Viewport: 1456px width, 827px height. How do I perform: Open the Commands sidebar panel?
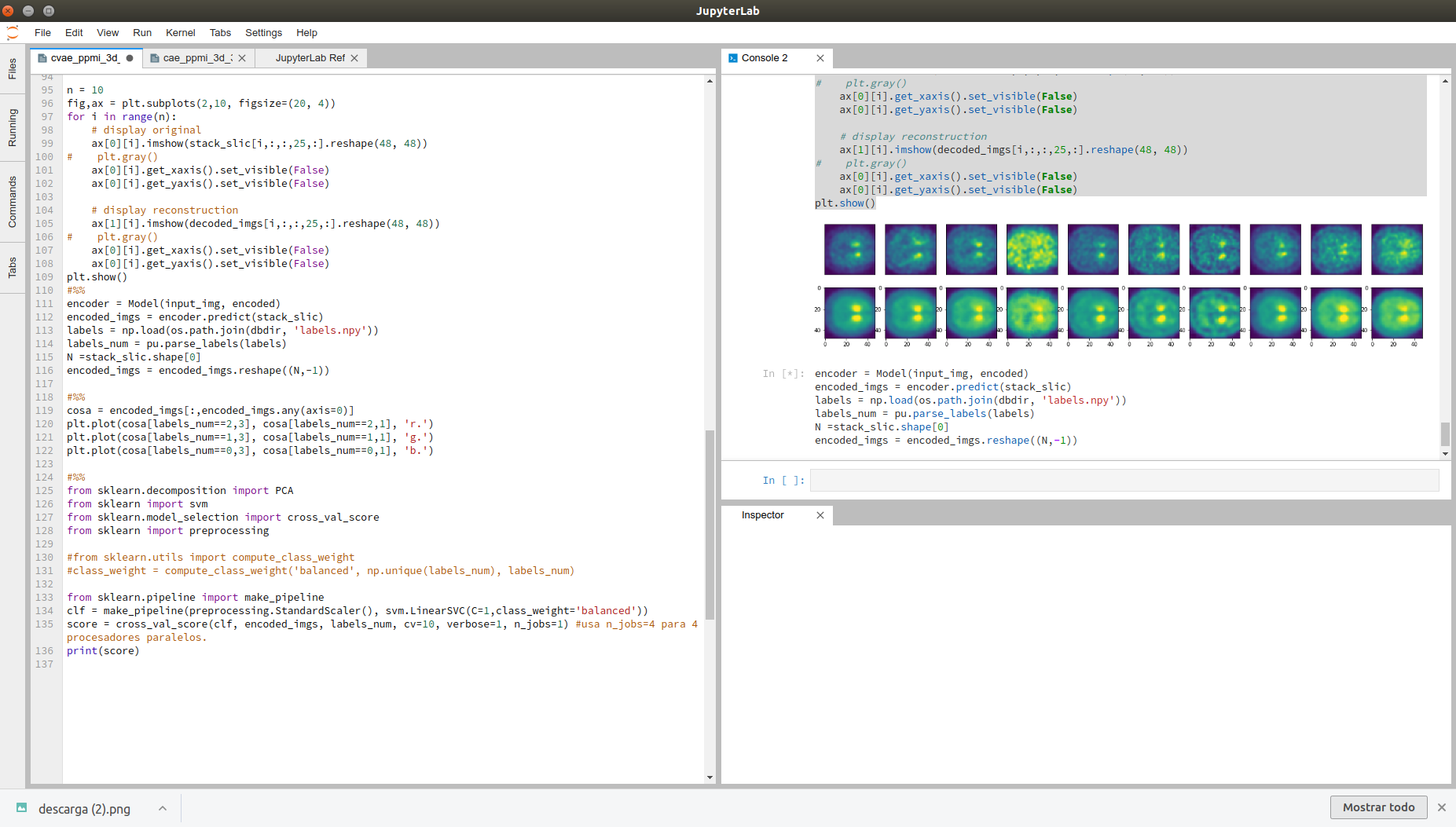pos(13,202)
